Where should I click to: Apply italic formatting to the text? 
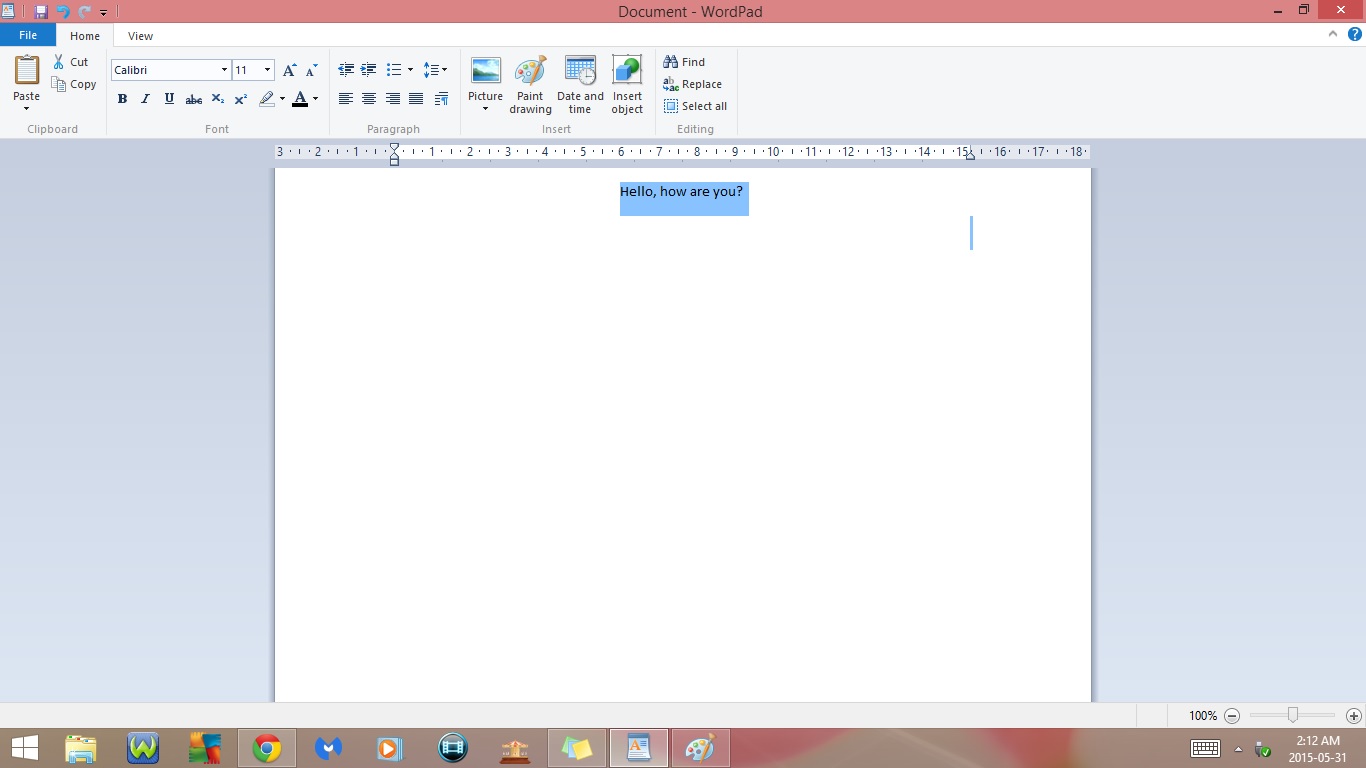145,99
